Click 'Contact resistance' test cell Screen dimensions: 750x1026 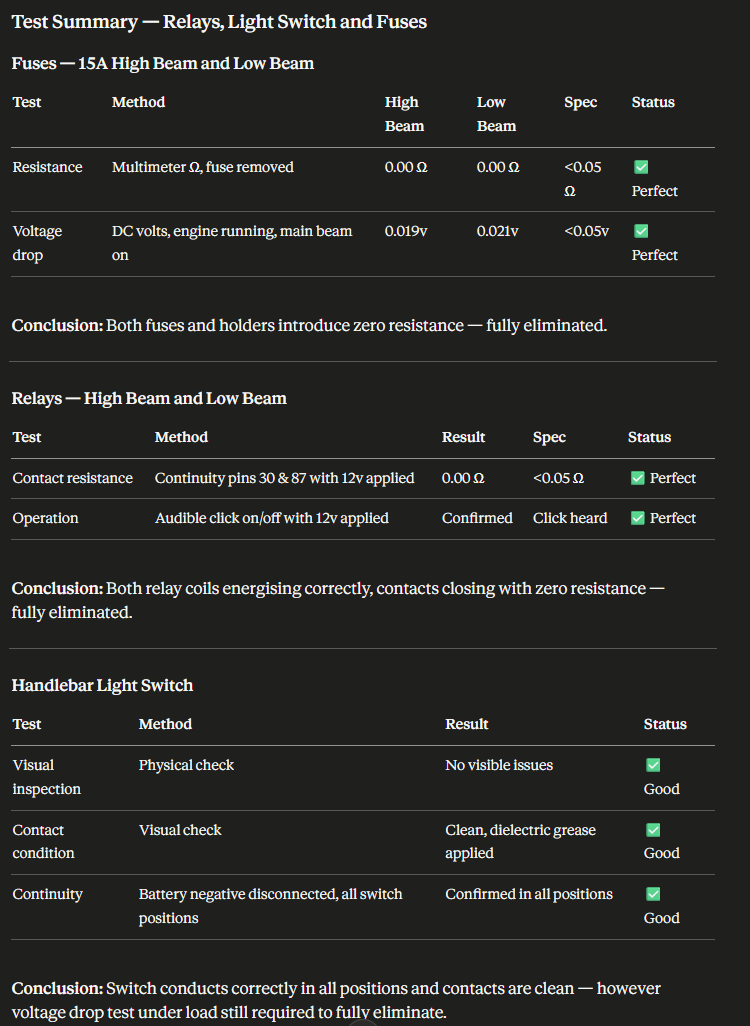[73, 478]
